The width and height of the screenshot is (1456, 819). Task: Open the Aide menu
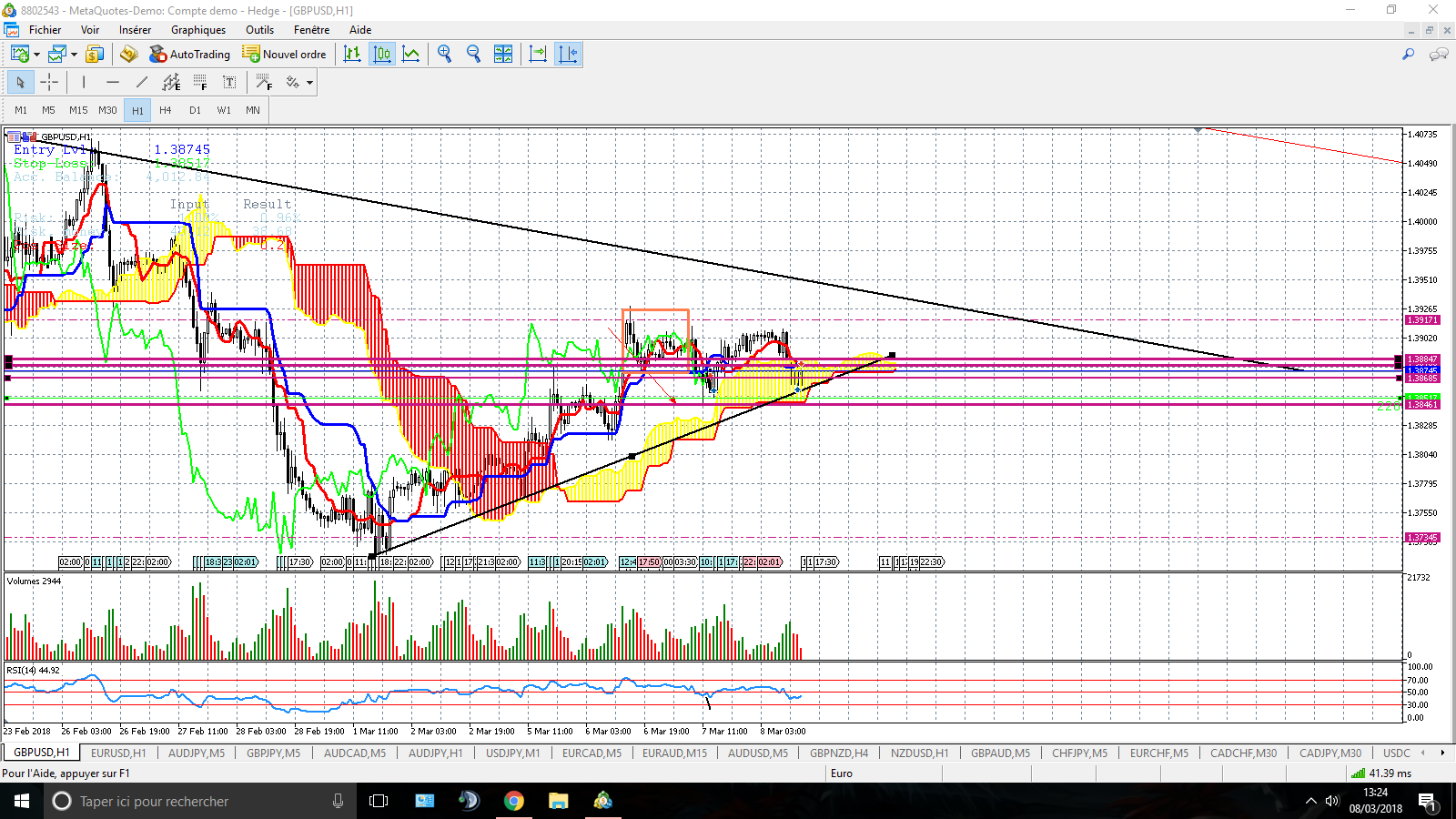[360, 30]
